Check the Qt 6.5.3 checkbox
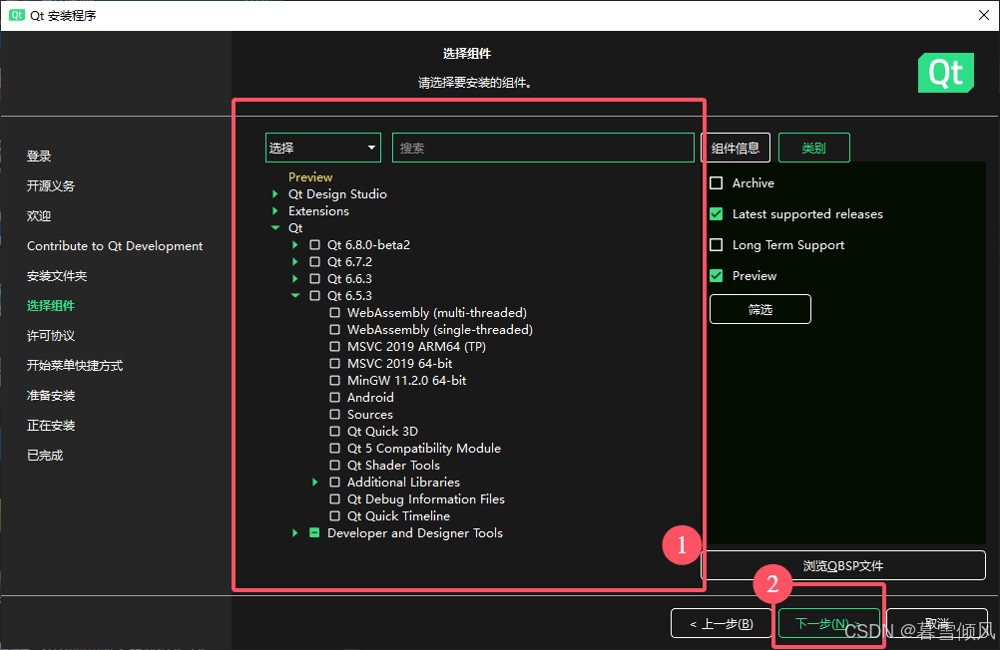The image size is (1000, 650). [x=314, y=295]
